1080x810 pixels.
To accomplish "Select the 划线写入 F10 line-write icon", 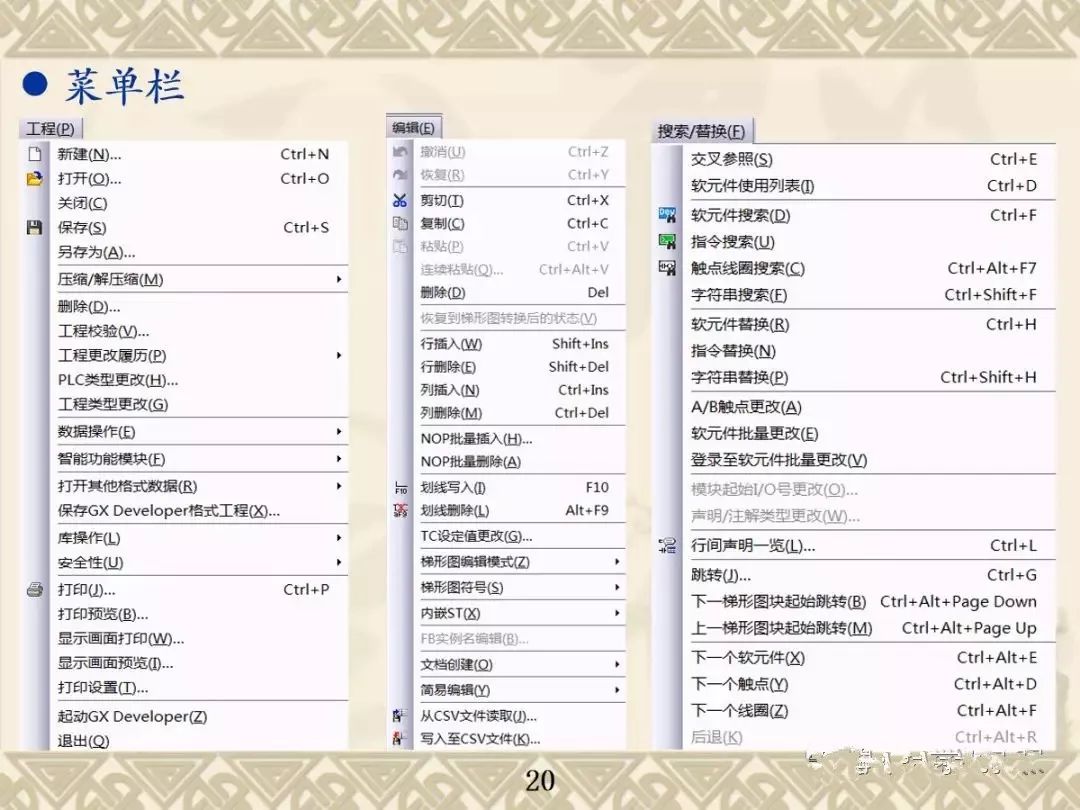I will pos(399,487).
